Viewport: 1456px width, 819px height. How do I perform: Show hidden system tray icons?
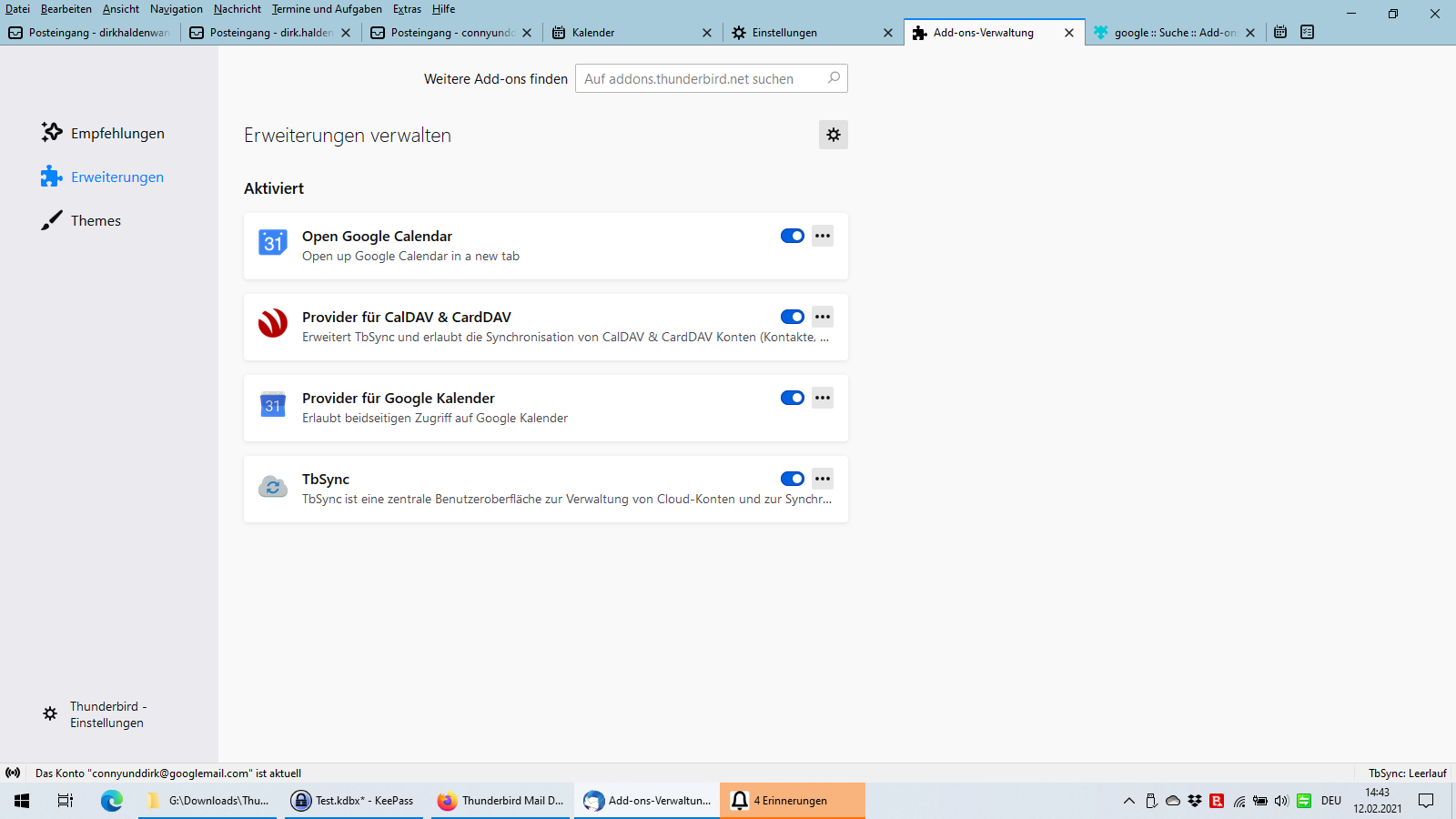(1129, 801)
